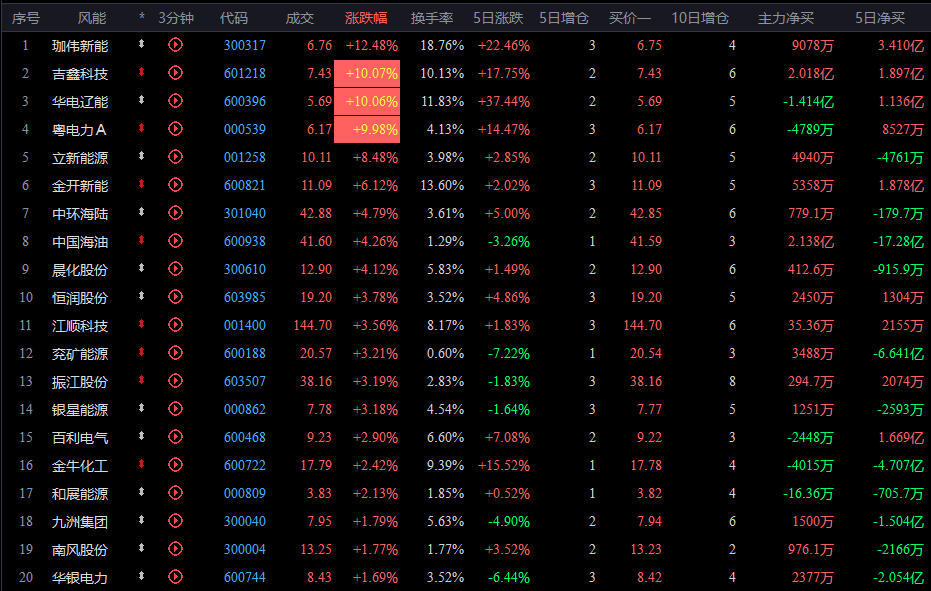Click the white marker icon beside 立新能源
The width and height of the screenshot is (931, 591).
(142, 157)
